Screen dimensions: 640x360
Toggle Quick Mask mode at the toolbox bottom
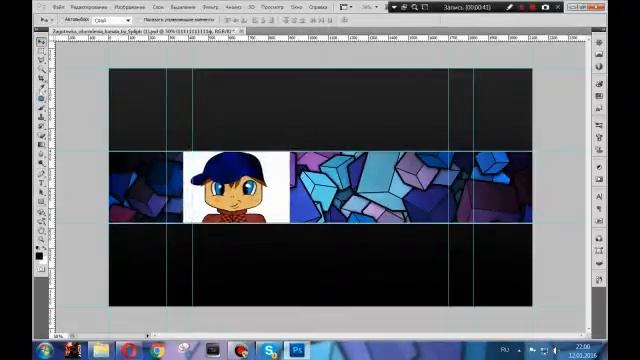click(41, 269)
